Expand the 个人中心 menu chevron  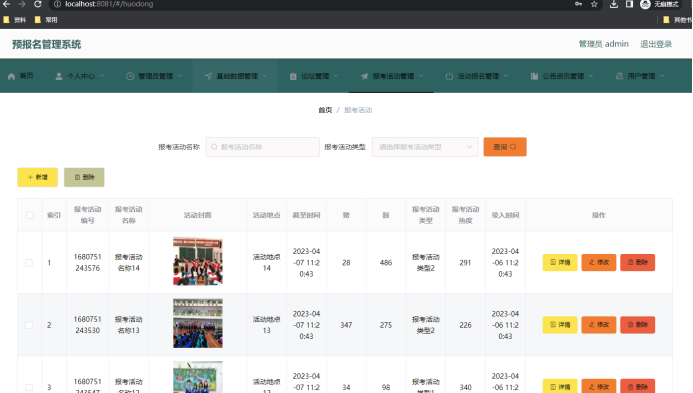[x=102, y=76]
